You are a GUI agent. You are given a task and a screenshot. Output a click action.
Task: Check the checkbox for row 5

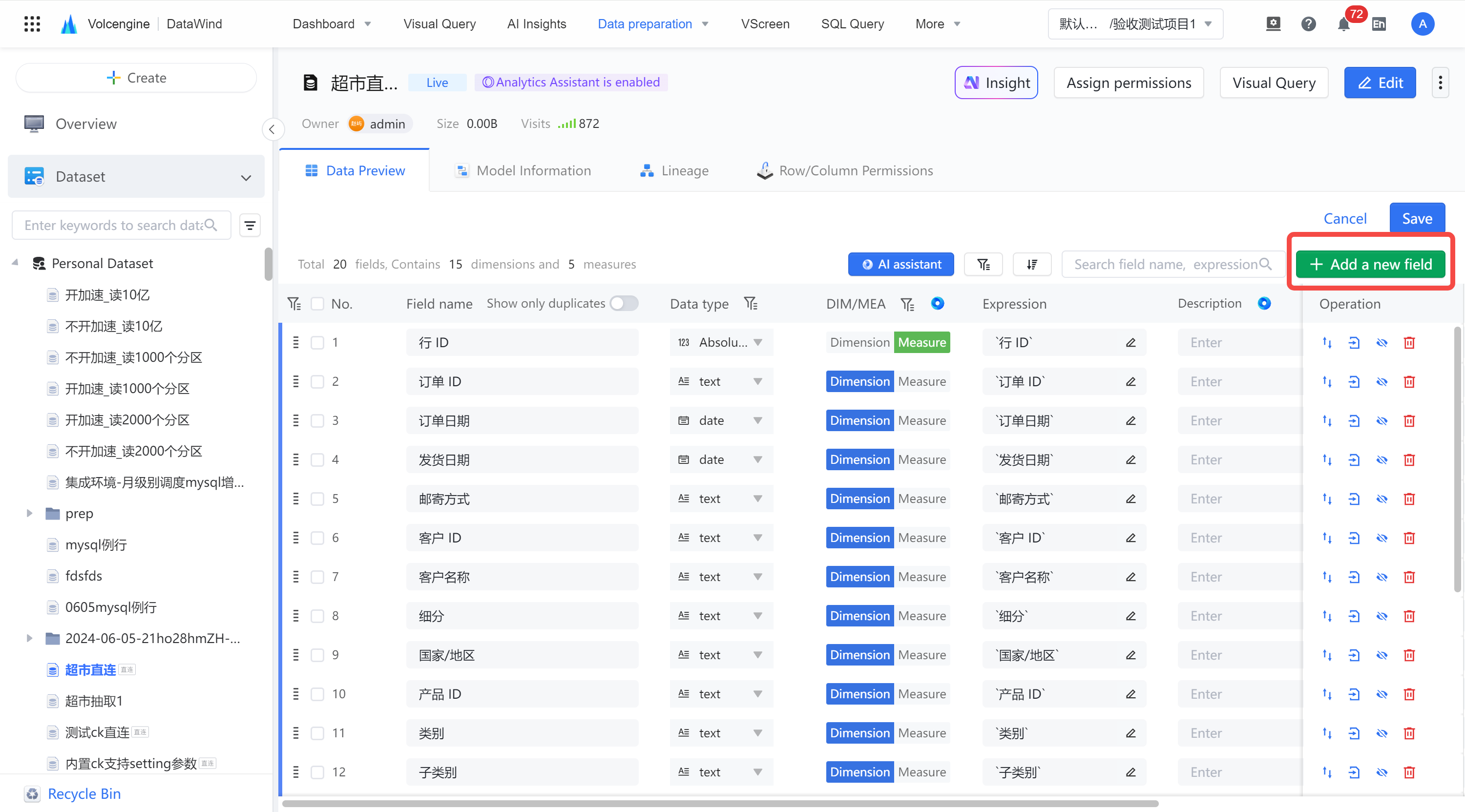coord(317,499)
